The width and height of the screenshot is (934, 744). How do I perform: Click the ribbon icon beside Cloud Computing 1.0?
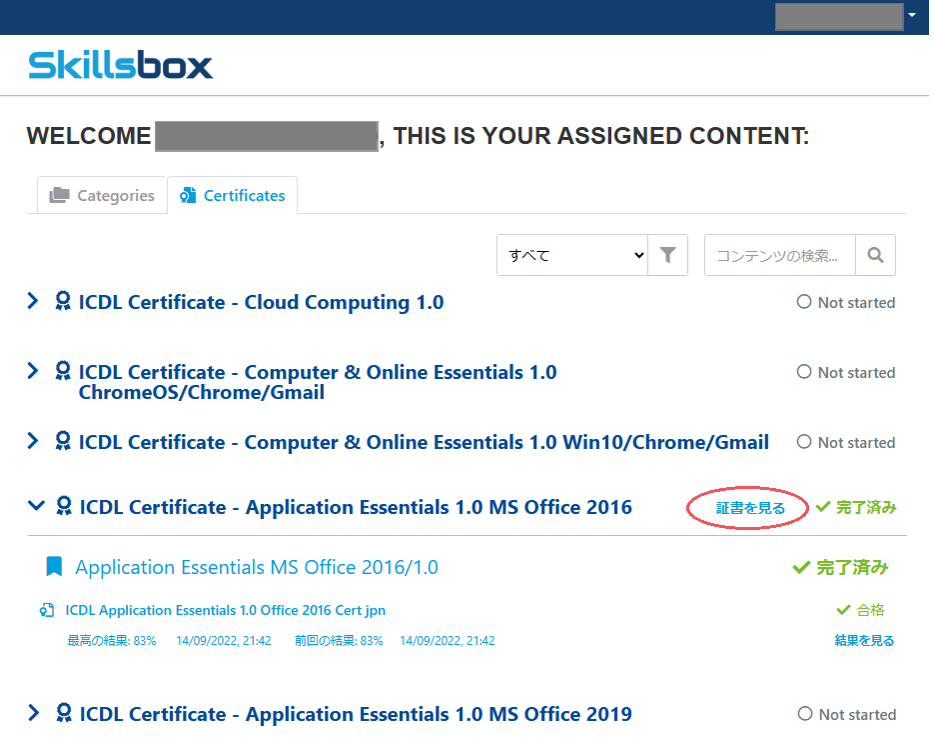pyautogui.click(x=63, y=301)
